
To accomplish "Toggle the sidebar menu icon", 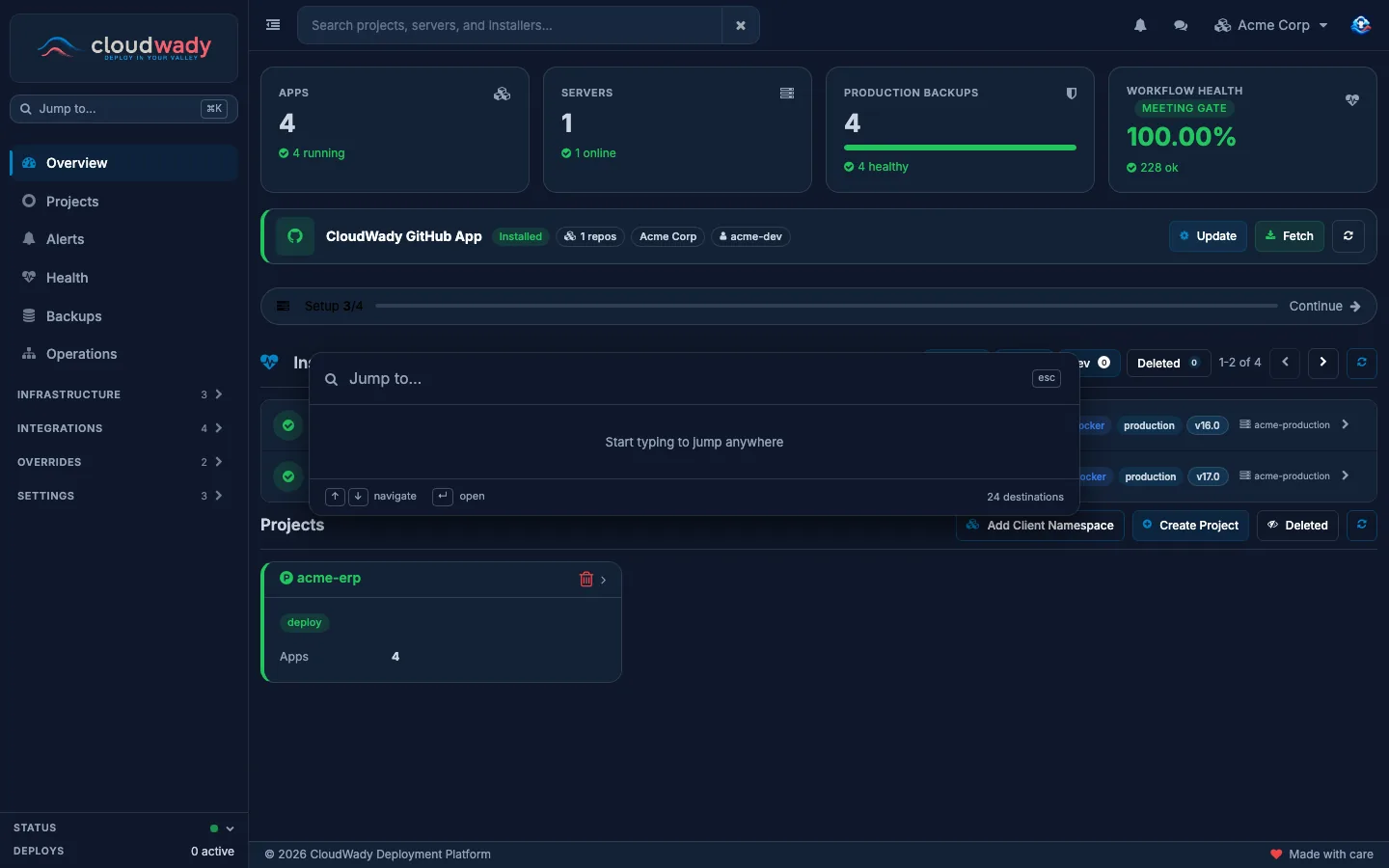I will tap(273, 25).
